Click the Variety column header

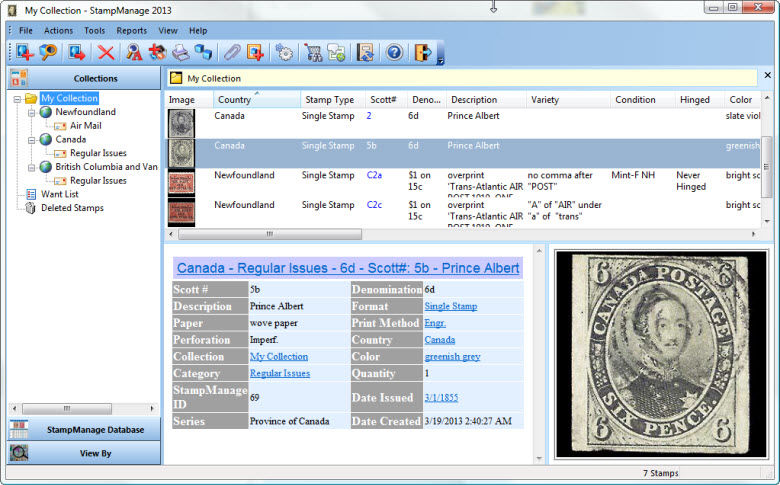pyautogui.click(x=569, y=99)
